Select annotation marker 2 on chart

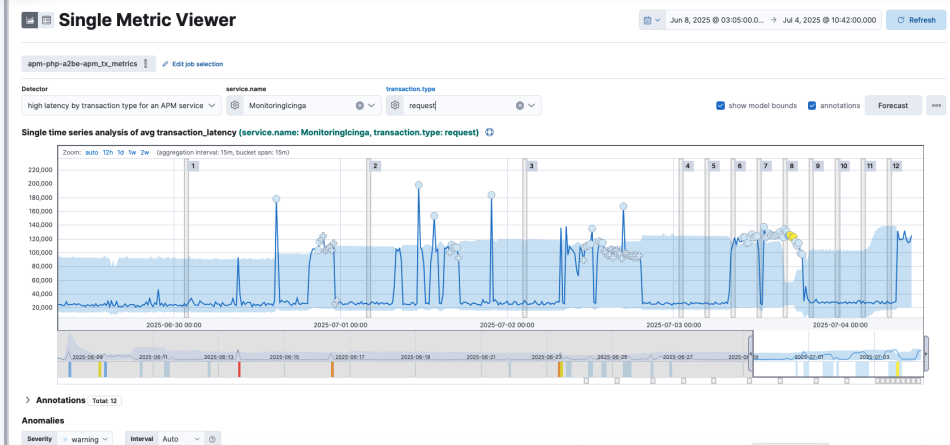tap(376, 166)
